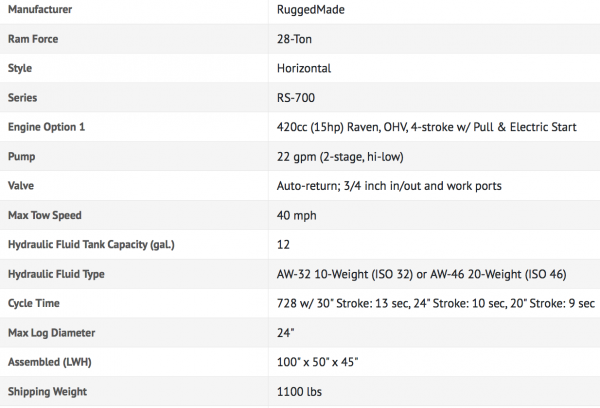Click the Max Log Diameter label
This screenshot has width=600, height=408.
(x=48, y=332)
